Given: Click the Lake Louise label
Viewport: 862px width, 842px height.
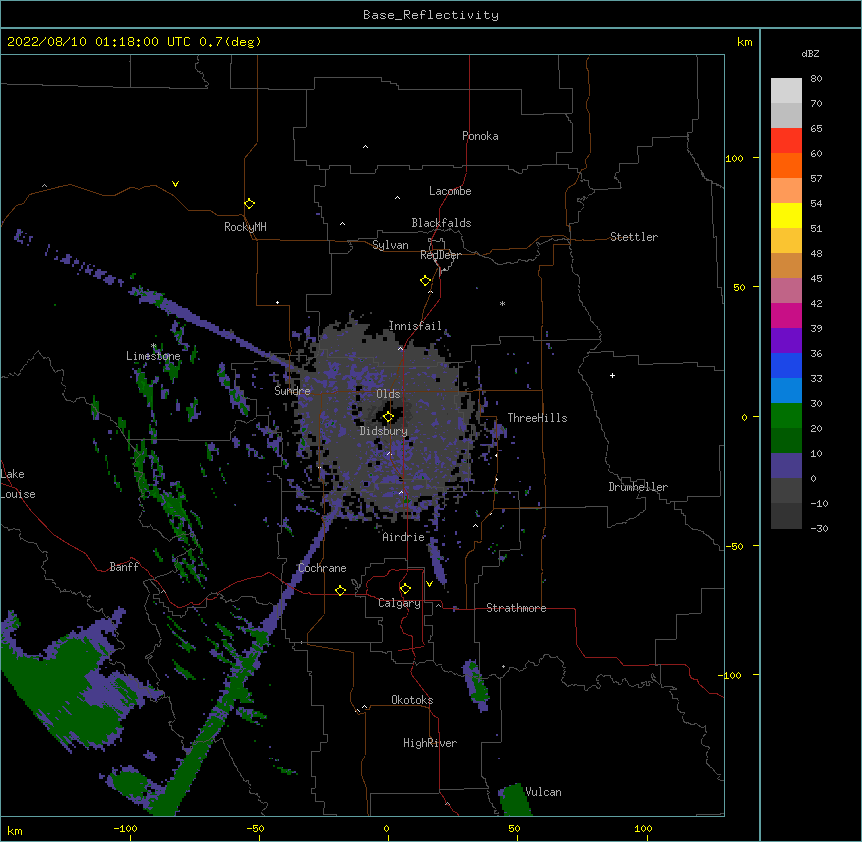Looking at the screenshot, I should click(18, 484).
